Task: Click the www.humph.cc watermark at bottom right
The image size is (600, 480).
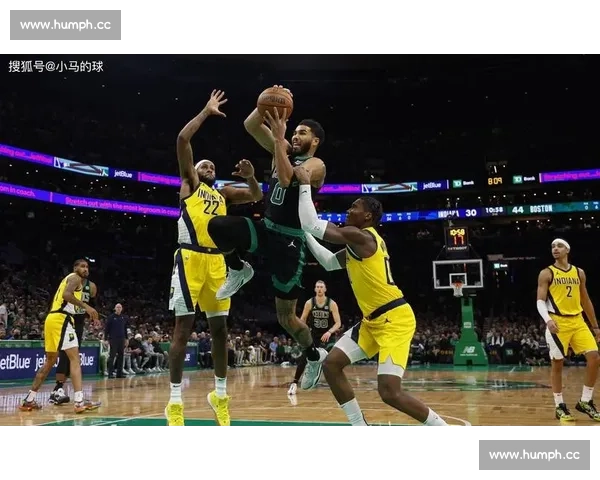Action: click(x=532, y=455)
